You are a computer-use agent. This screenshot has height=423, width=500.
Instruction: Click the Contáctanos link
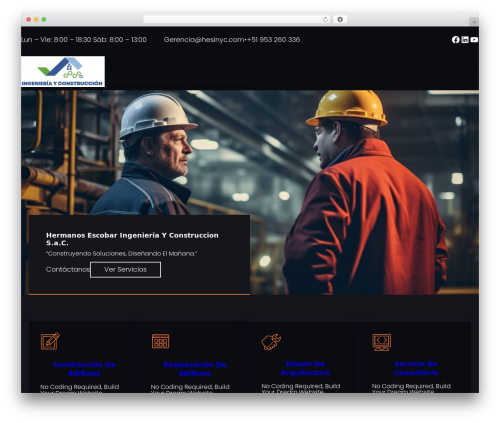[68, 269]
